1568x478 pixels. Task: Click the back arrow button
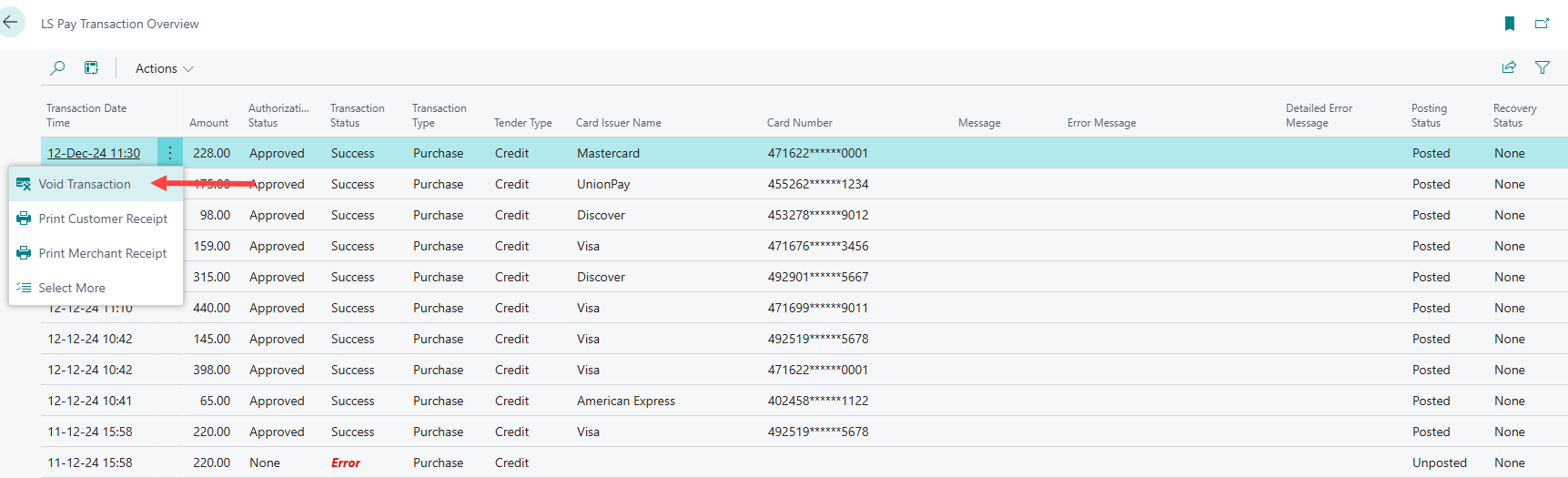11,23
